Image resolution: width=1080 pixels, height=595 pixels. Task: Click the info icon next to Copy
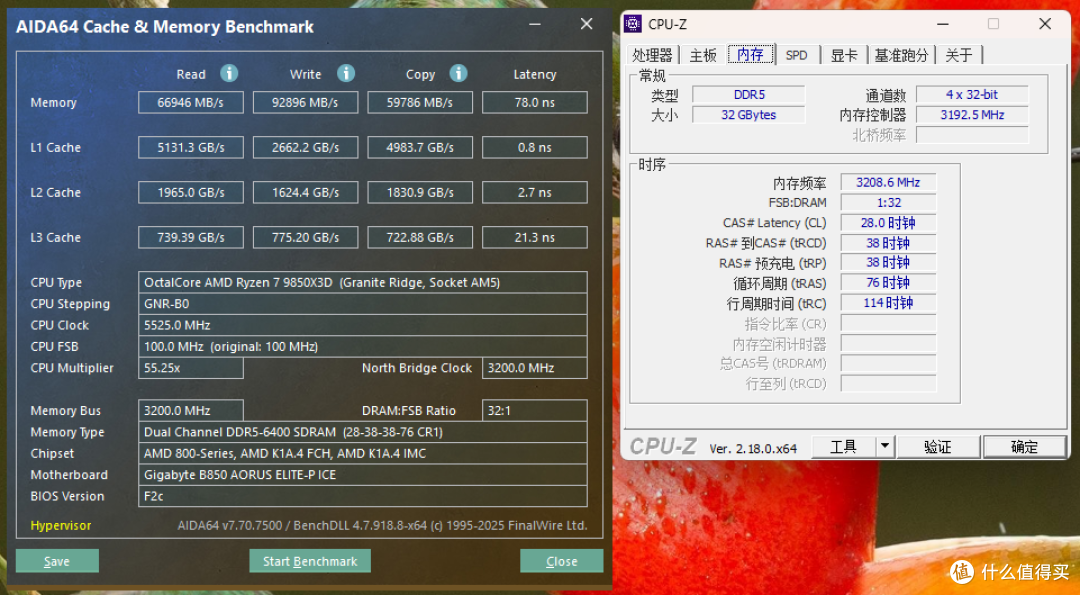pyautogui.click(x=458, y=73)
